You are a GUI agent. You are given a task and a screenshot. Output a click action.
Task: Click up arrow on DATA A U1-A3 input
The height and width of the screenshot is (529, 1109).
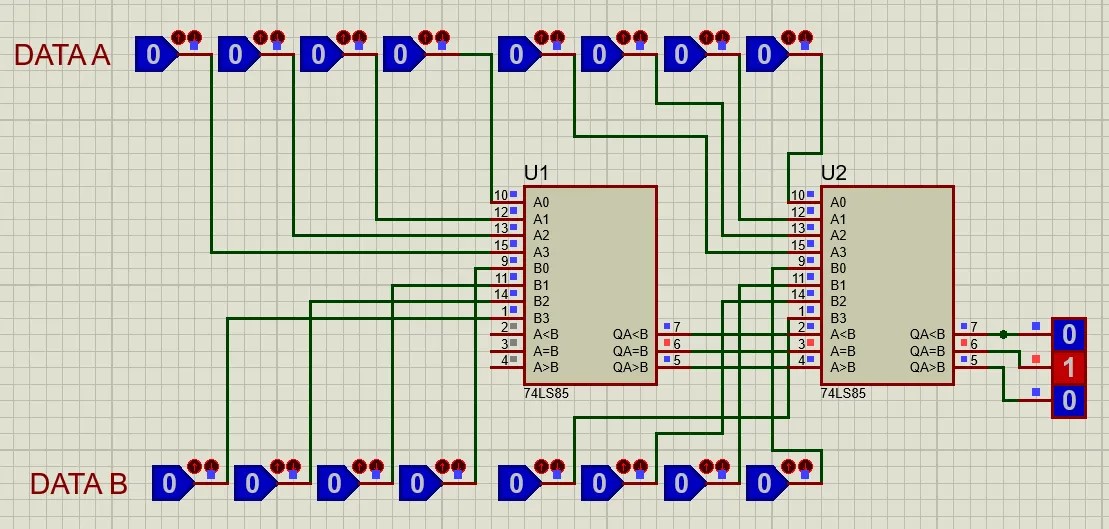tap(179, 37)
